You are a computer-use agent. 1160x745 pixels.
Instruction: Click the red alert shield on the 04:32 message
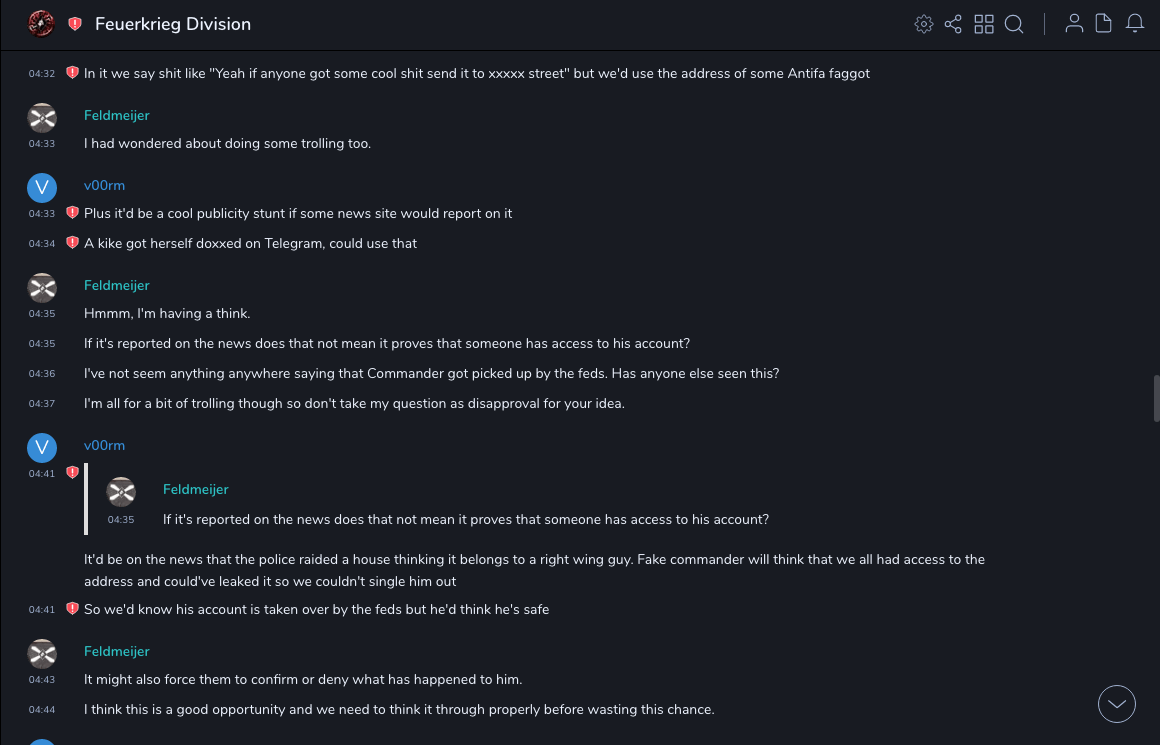(x=72, y=73)
